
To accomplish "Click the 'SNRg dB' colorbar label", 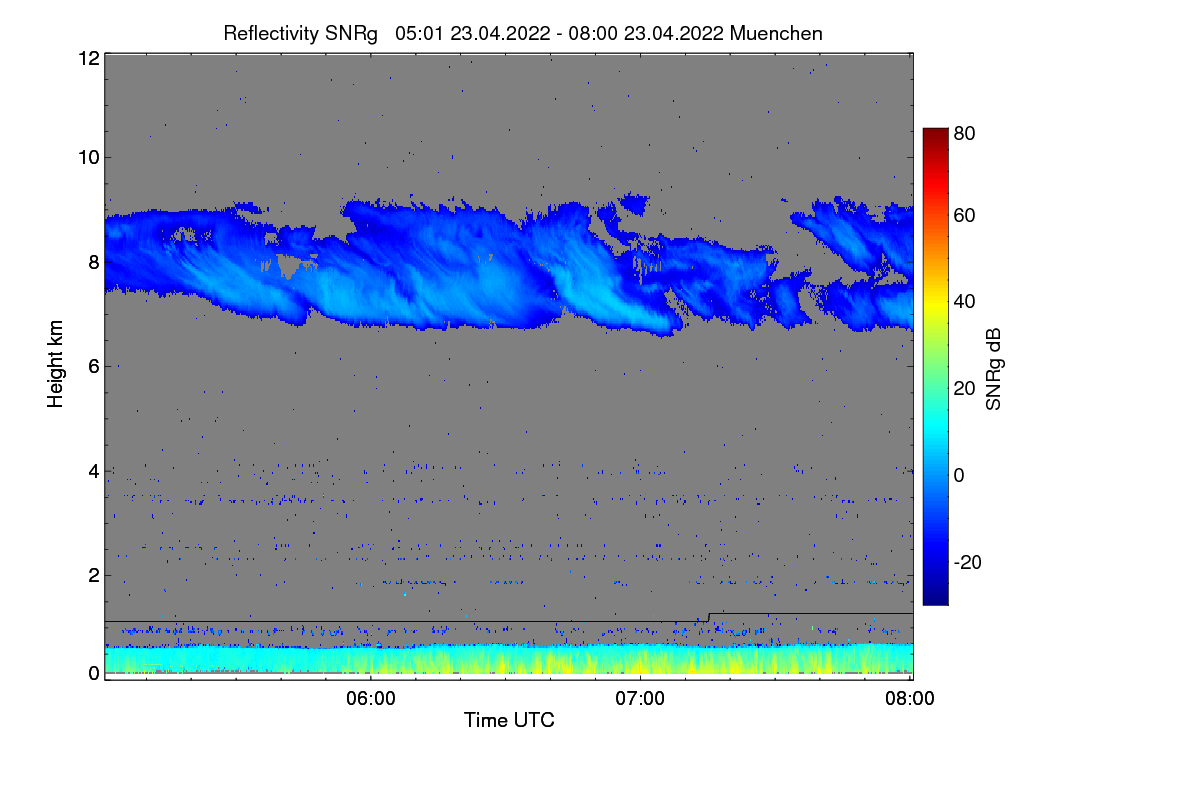I will [994, 370].
